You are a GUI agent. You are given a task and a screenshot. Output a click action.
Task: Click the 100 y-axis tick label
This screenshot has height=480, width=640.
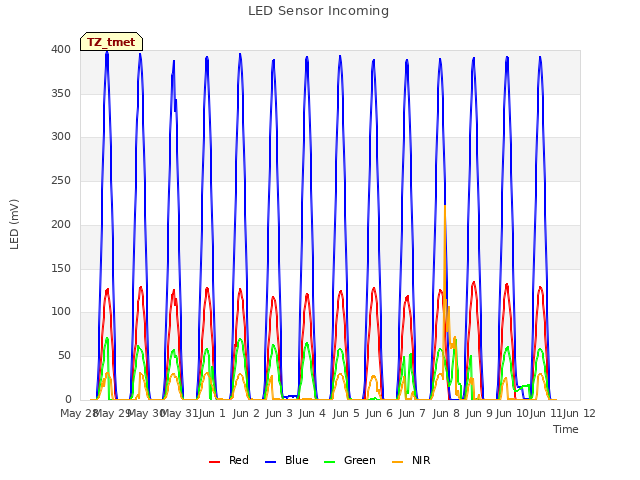61,311
